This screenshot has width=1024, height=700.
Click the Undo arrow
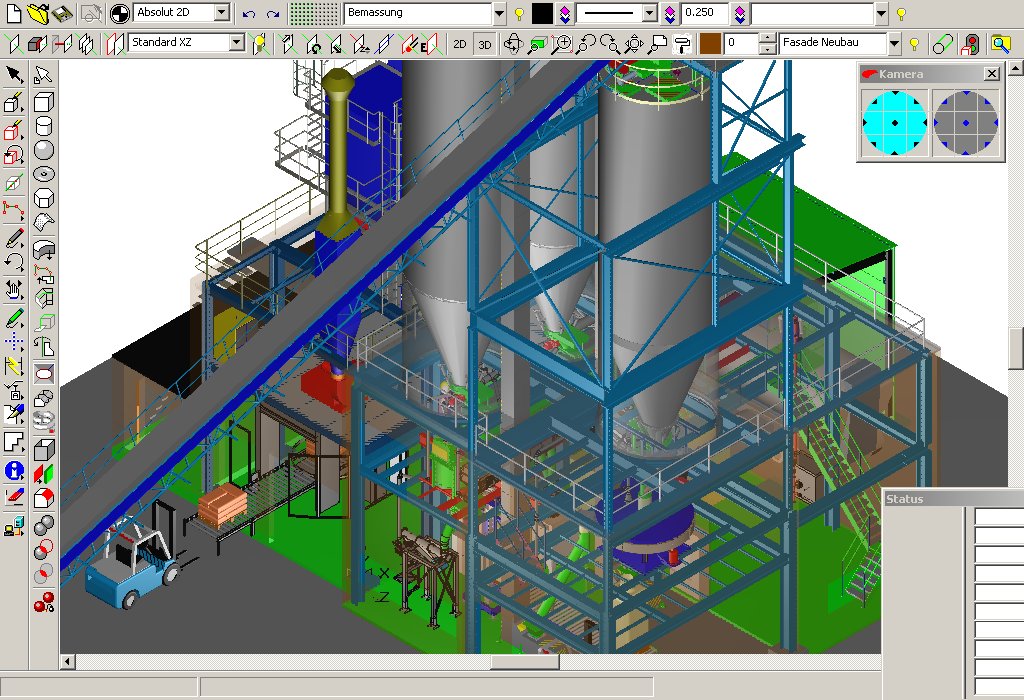click(x=249, y=14)
